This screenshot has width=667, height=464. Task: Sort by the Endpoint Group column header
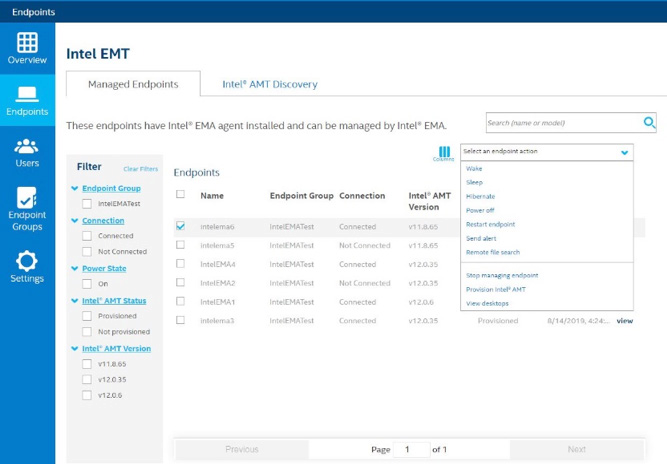[302, 196]
